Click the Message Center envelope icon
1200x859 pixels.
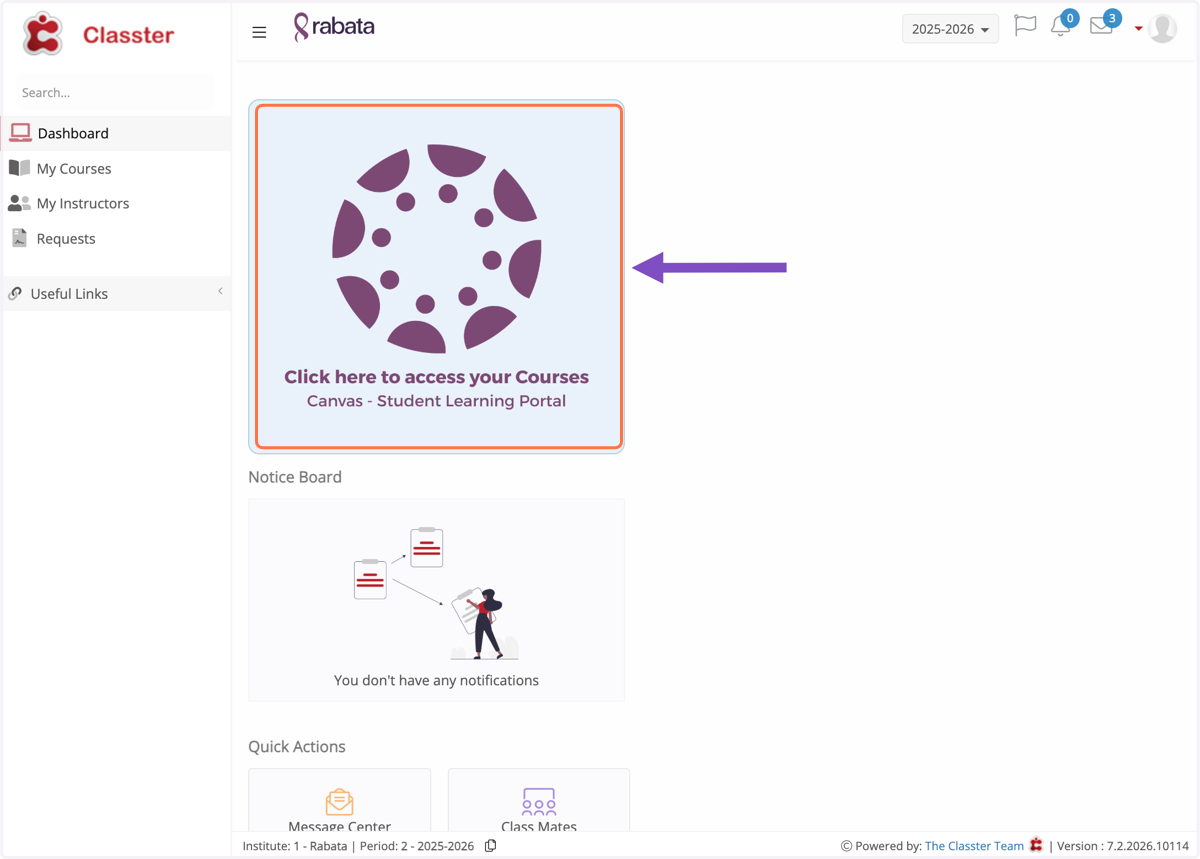click(x=339, y=801)
